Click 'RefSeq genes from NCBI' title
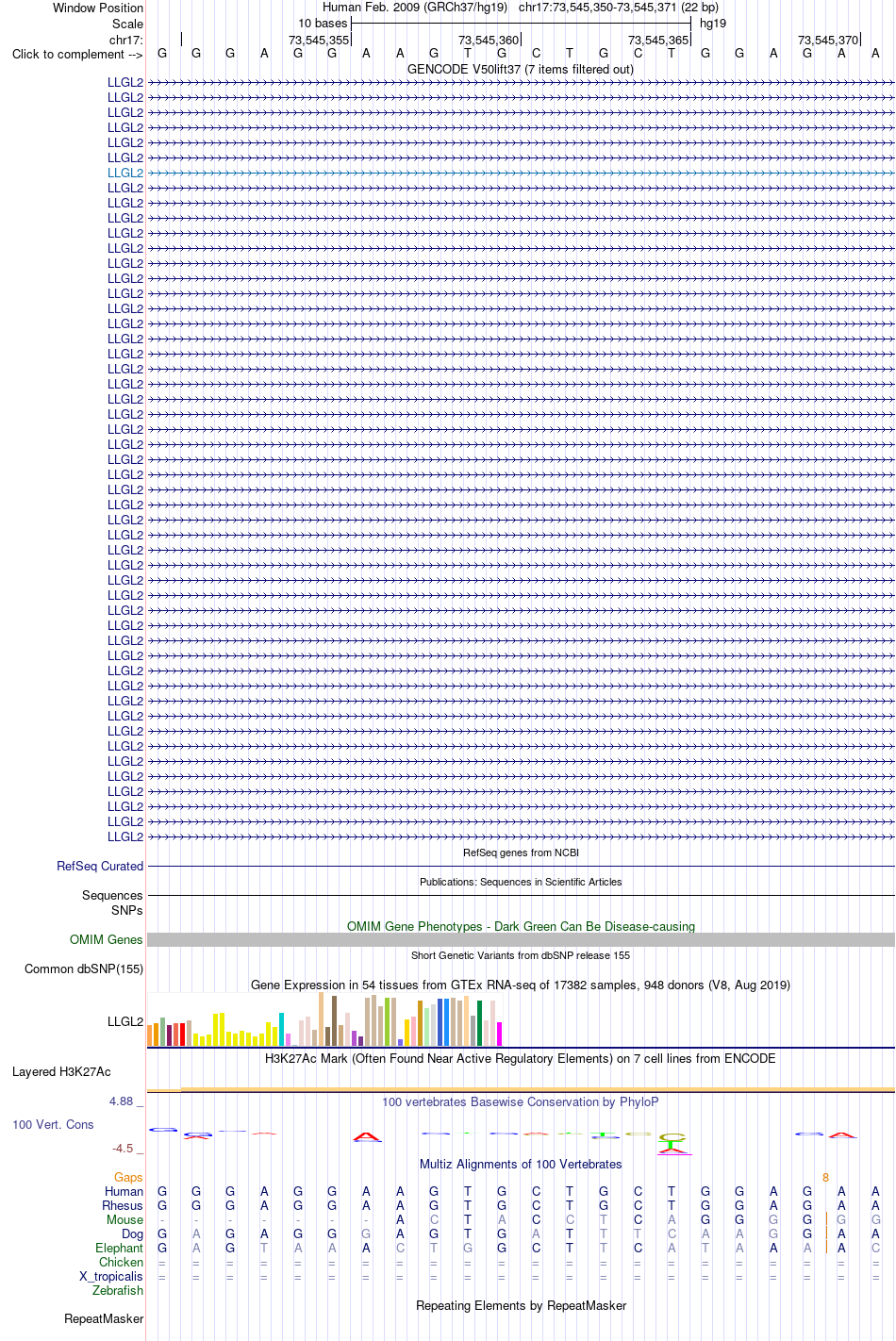The height and width of the screenshot is (1341, 896). pyautogui.click(x=521, y=853)
